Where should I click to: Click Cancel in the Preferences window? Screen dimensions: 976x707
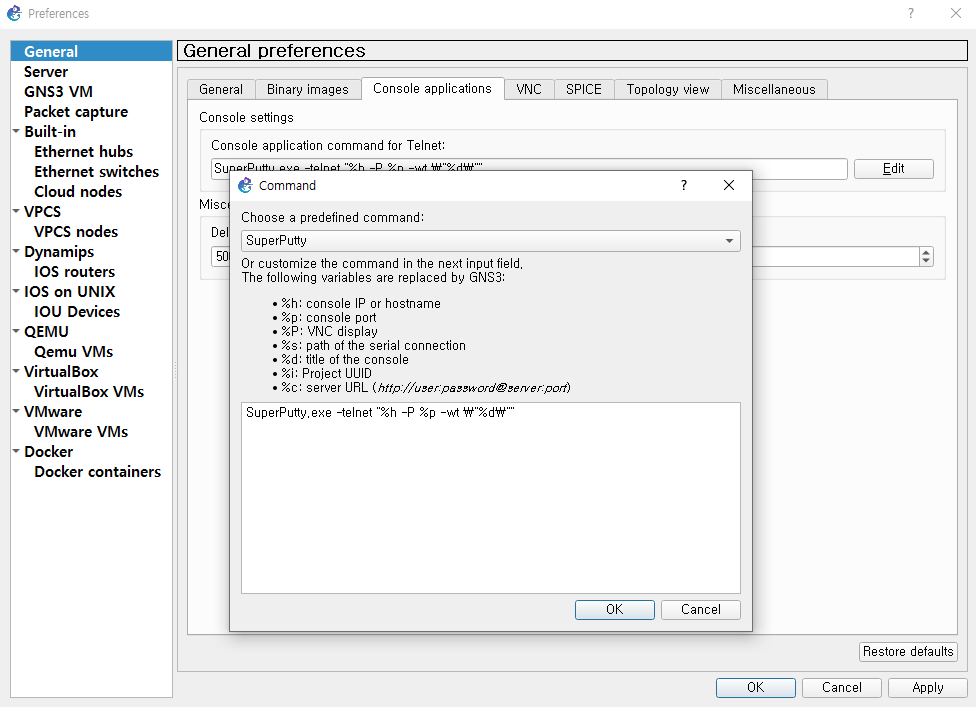pyautogui.click(x=842, y=687)
